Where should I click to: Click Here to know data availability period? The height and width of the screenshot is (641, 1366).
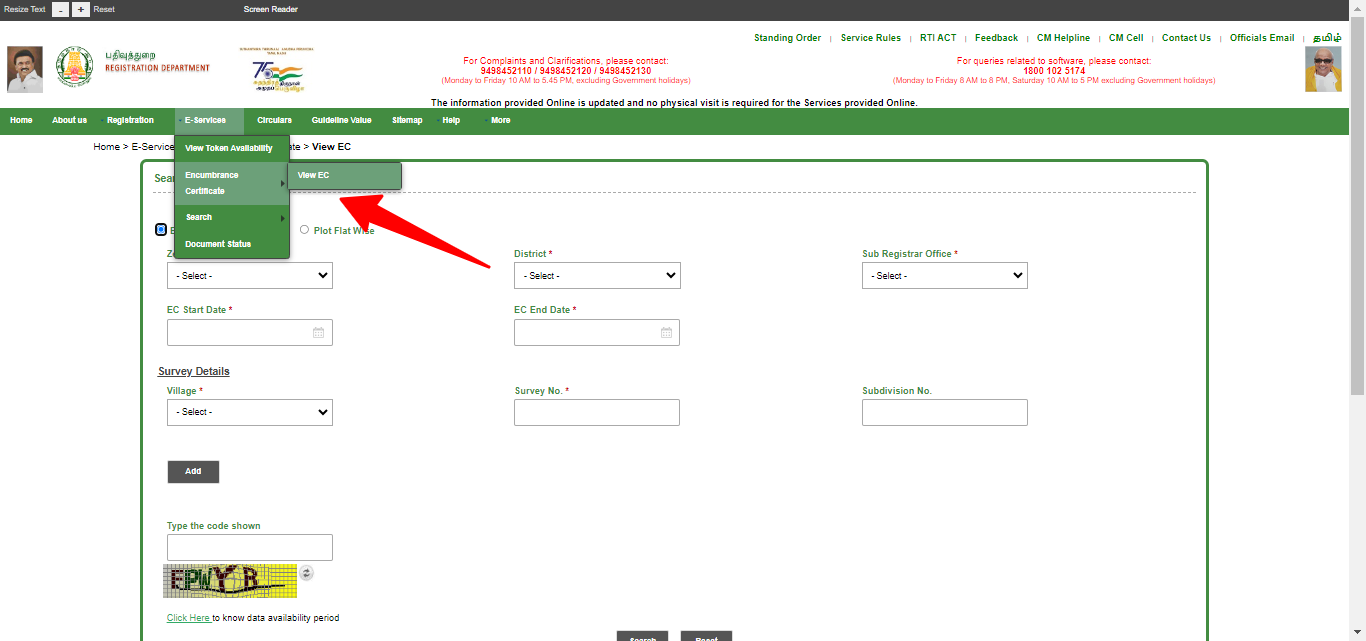point(188,617)
